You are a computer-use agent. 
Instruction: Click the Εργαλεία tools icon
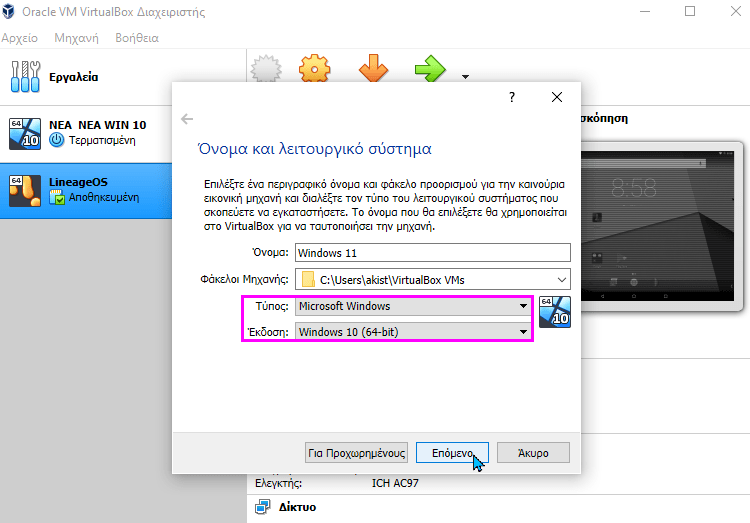tap(22, 76)
